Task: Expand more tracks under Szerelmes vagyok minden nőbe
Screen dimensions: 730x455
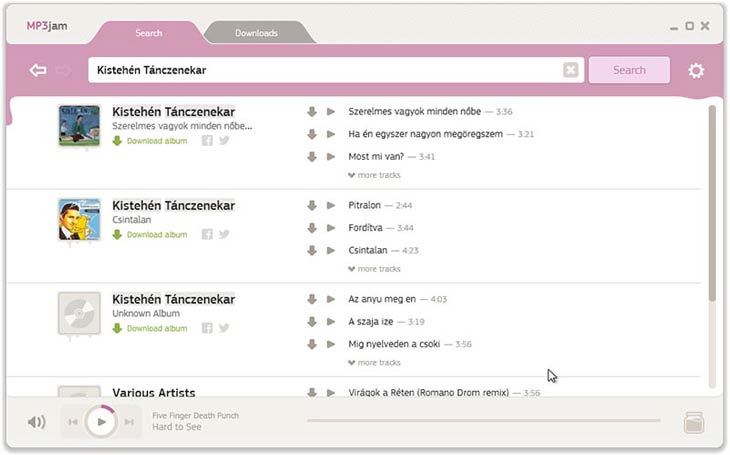Action: 374,175
